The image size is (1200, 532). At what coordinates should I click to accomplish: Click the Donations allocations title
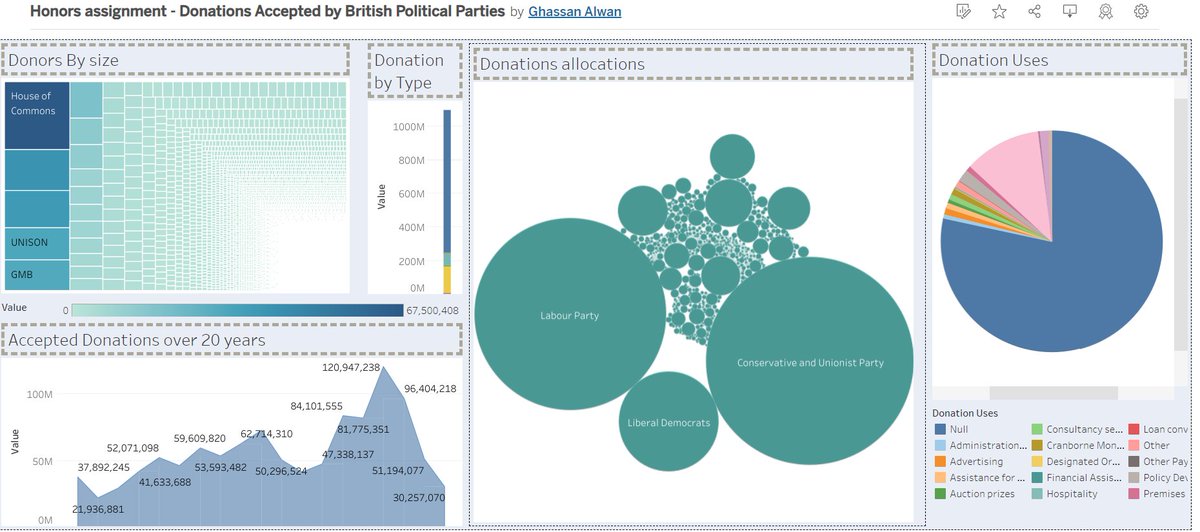coord(562,64)
